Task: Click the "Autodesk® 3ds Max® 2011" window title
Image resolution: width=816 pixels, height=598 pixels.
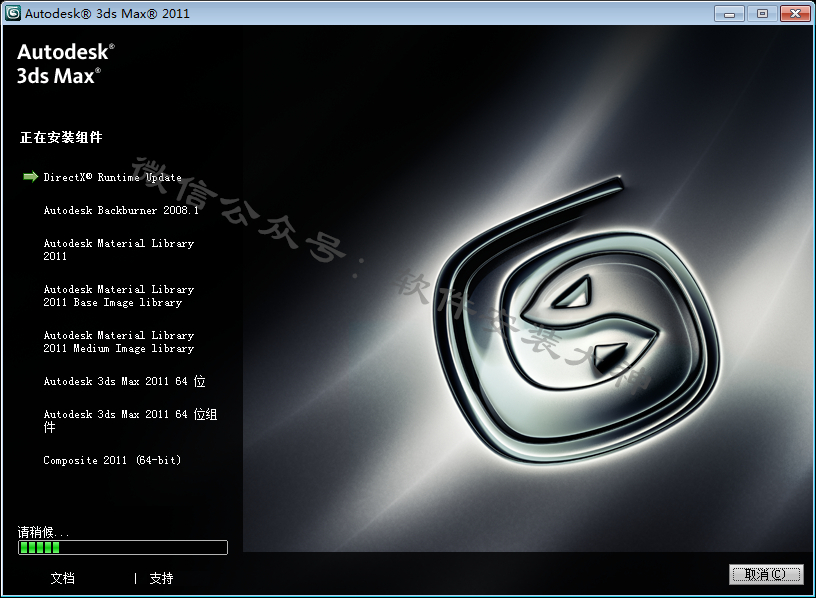Action: pos(107,14)
